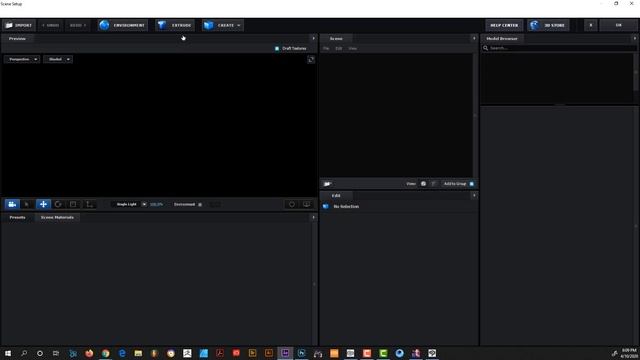This screenshot has width=640, height=360.
Task: Launch Google Chrome from the taskbar
Action: coord(106,353)
